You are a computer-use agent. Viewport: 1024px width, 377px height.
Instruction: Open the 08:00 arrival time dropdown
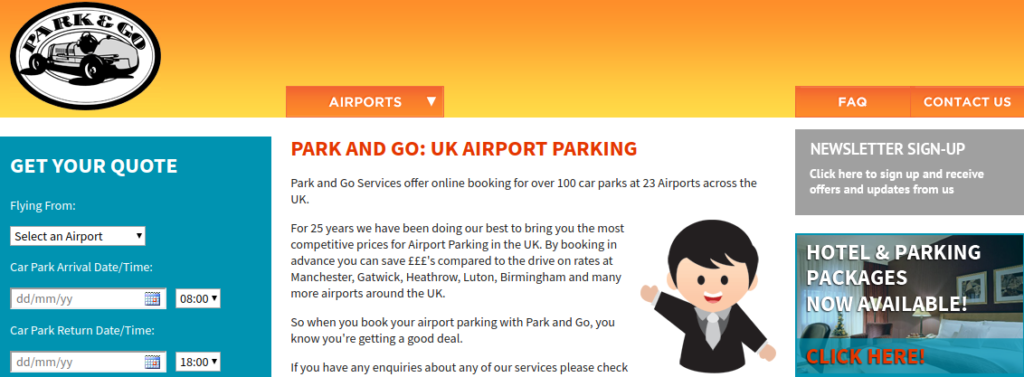198,299
